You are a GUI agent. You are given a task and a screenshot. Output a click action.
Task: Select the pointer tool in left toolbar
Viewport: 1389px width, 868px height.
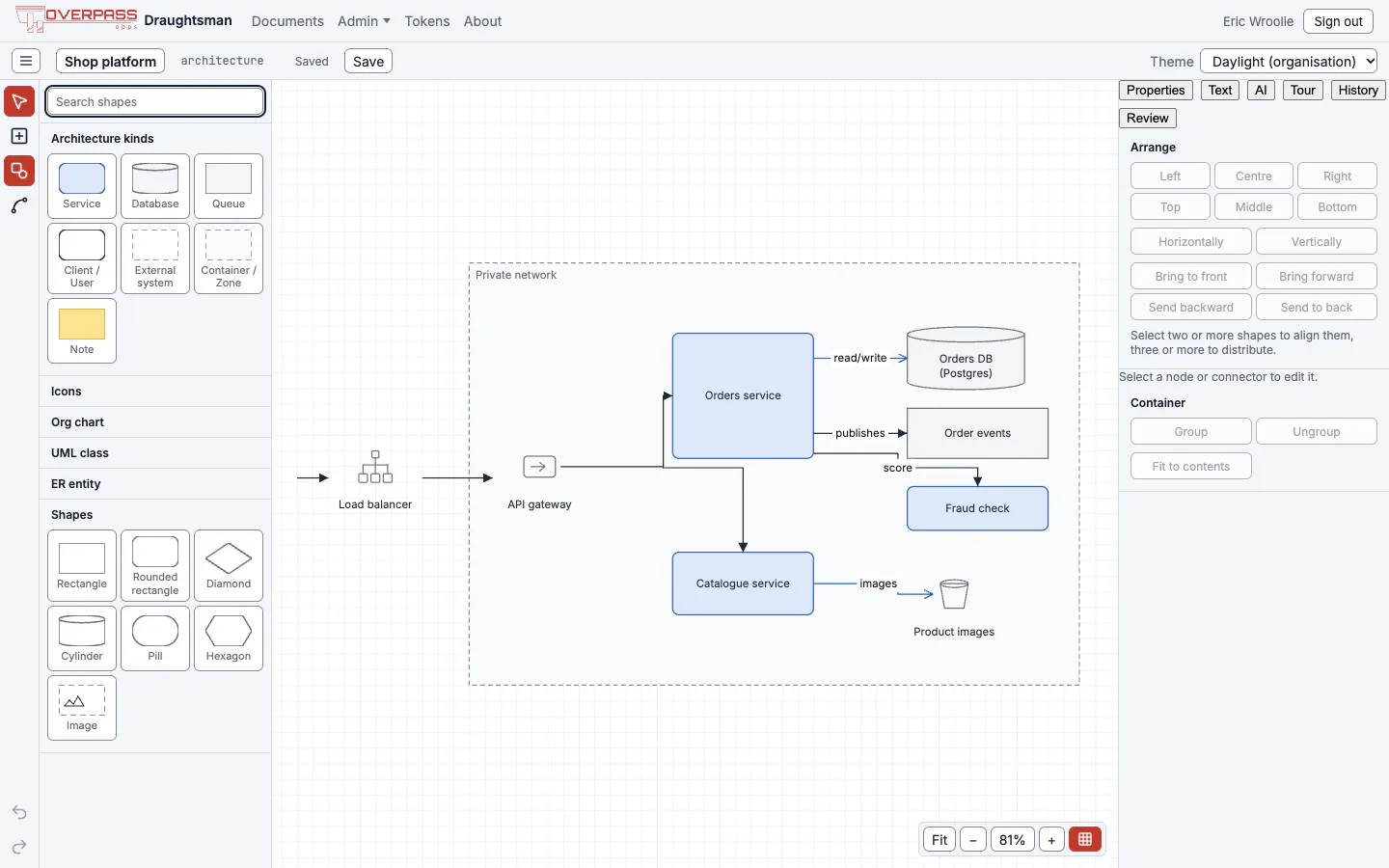[x=19, y=101]
